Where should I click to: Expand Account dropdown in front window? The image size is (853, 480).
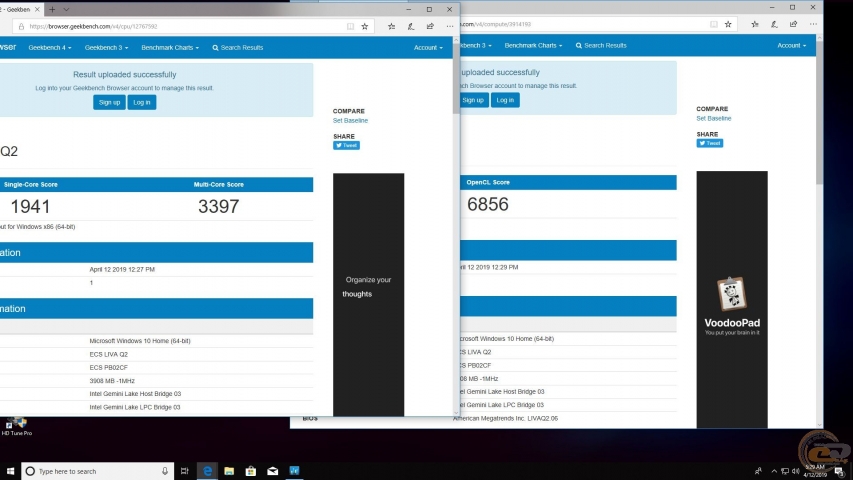428,48
